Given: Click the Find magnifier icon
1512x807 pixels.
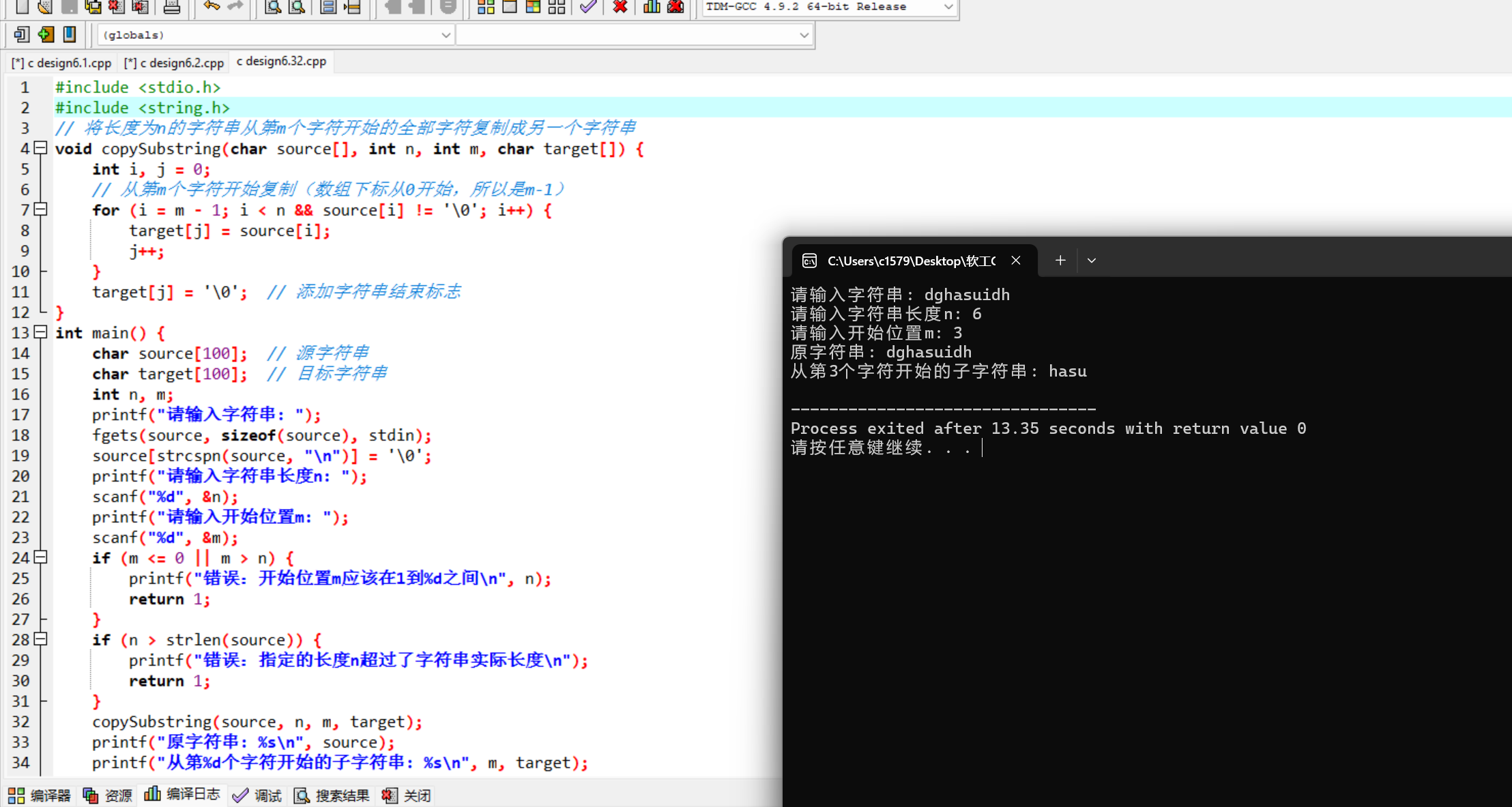Looking at the screenshot, I should [x=272, y=7].
